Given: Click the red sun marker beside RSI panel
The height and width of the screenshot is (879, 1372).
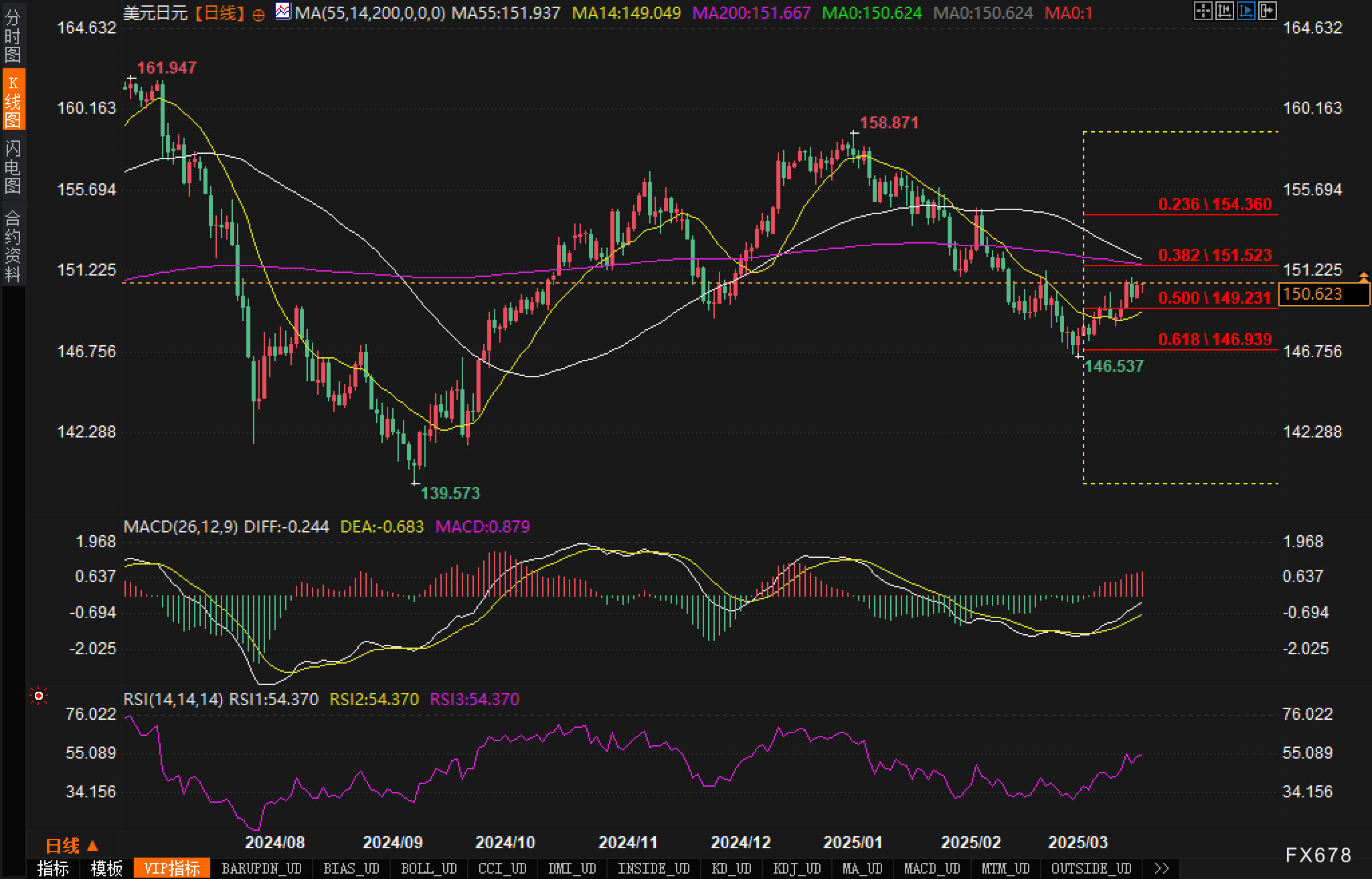Looking at the screenshot, I should [39, 696].
